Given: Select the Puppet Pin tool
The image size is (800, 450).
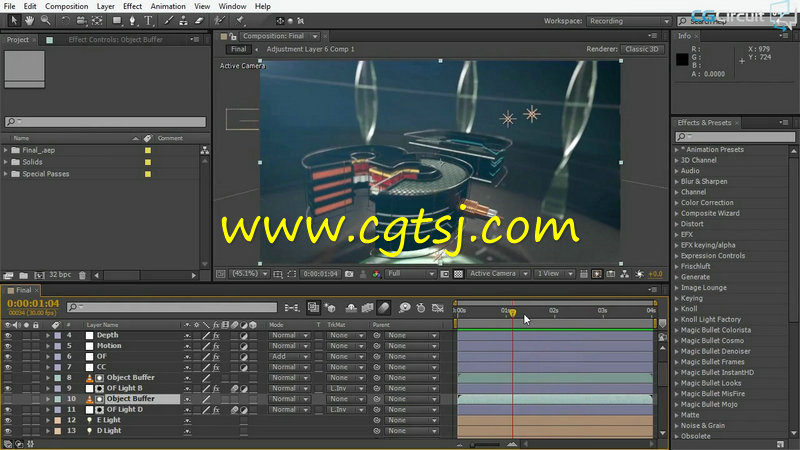Looking at the screenshot, I should [240, 21].
